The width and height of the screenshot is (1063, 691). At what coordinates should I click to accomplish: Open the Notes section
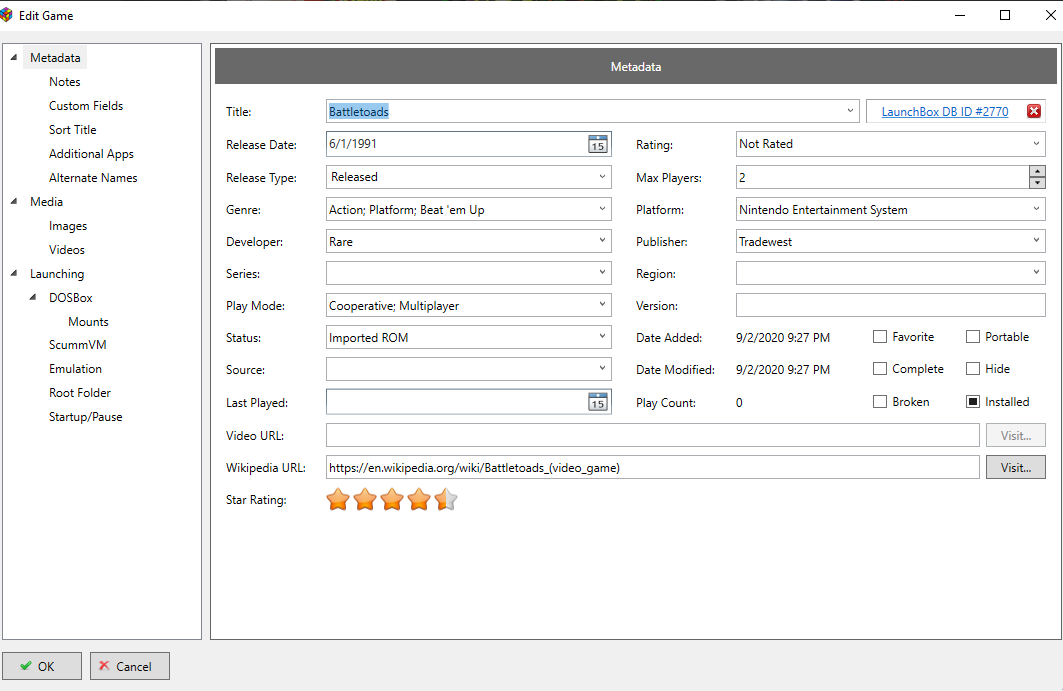pyautogui.click(x=64, y=81)
